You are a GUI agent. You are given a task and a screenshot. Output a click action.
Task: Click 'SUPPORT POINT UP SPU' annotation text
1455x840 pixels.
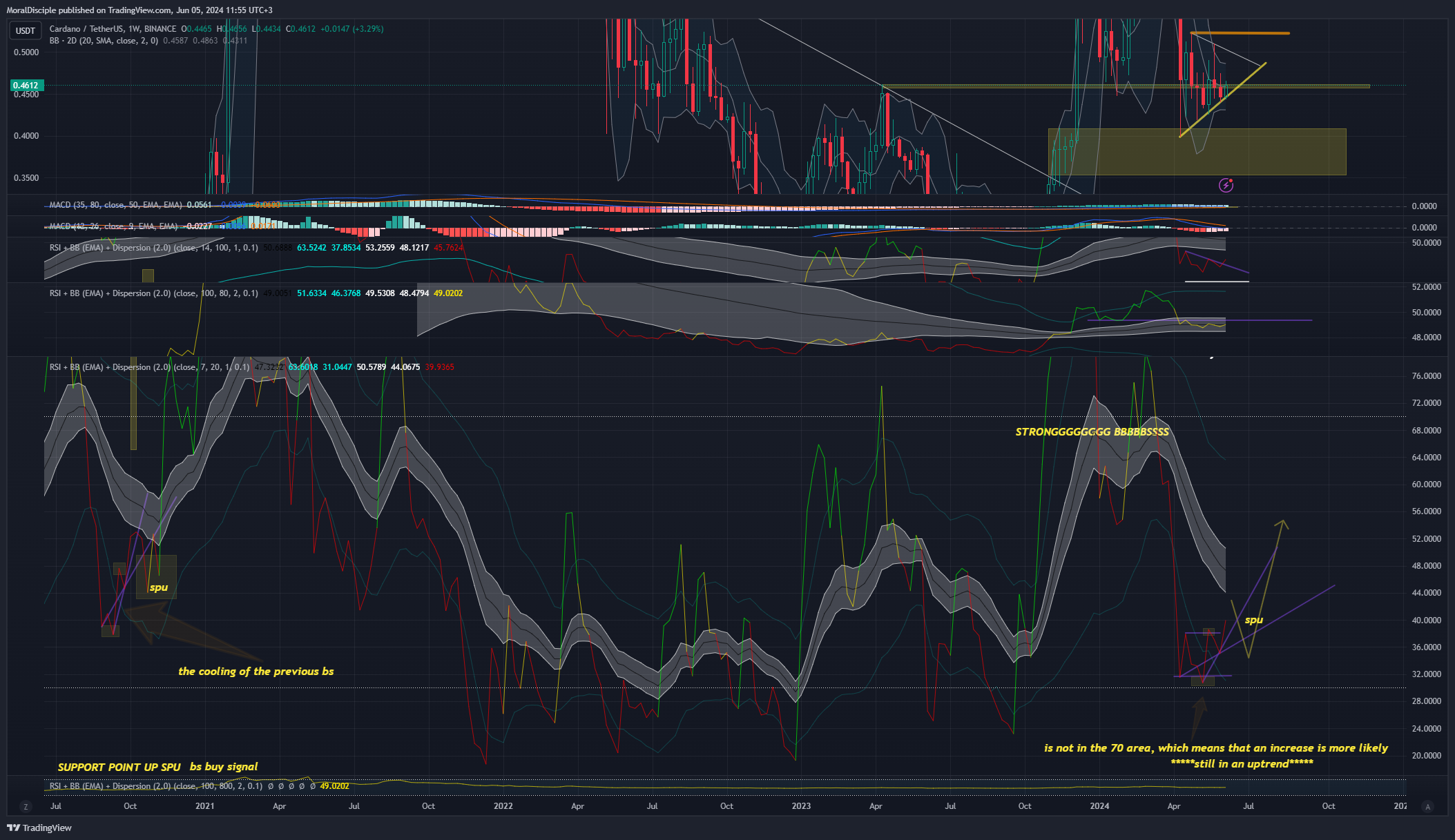119,767
